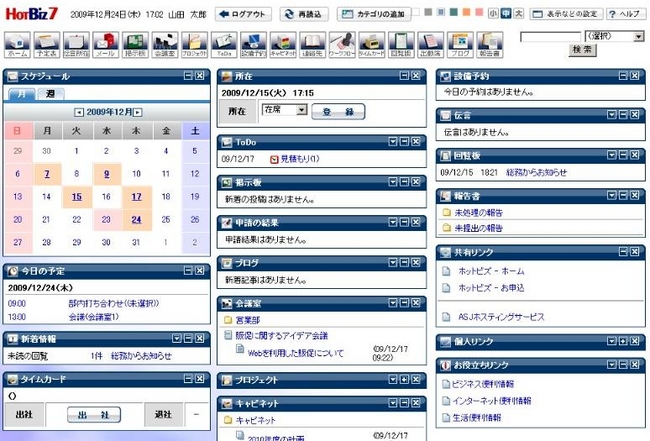Image resolution: width=650 pixels, height=441 pixels.
Task: Click the red 見積もり ToDo item icon
Action: point(274,159)
